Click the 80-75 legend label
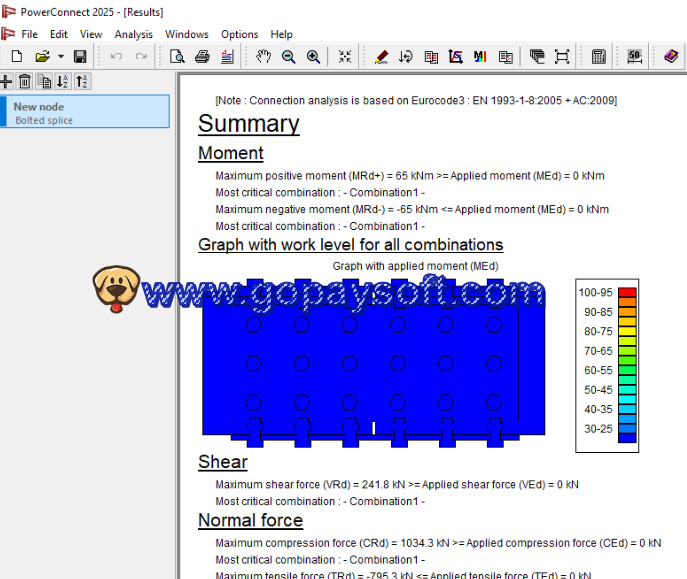 (598, 332)
